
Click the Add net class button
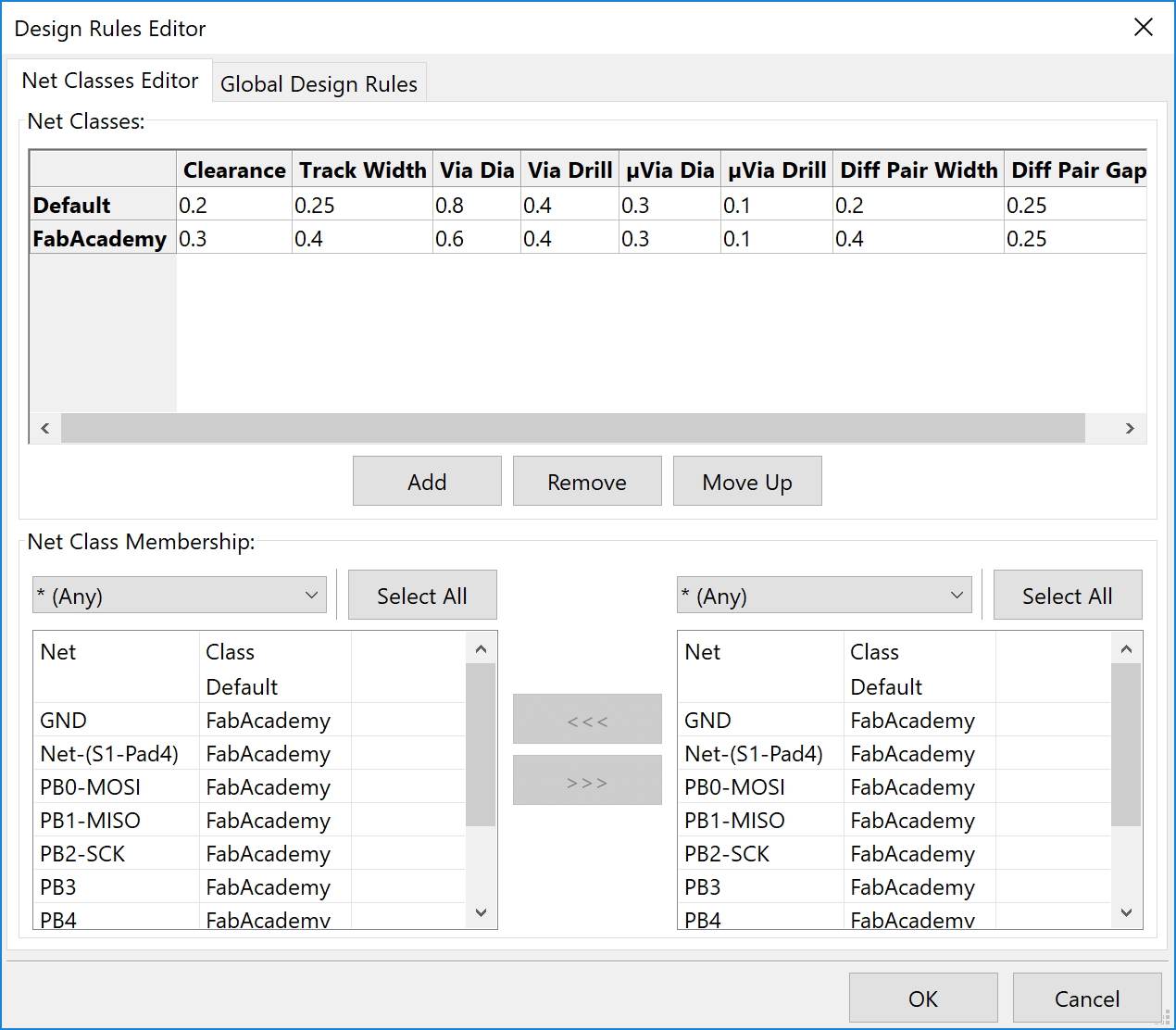(427, 481)
